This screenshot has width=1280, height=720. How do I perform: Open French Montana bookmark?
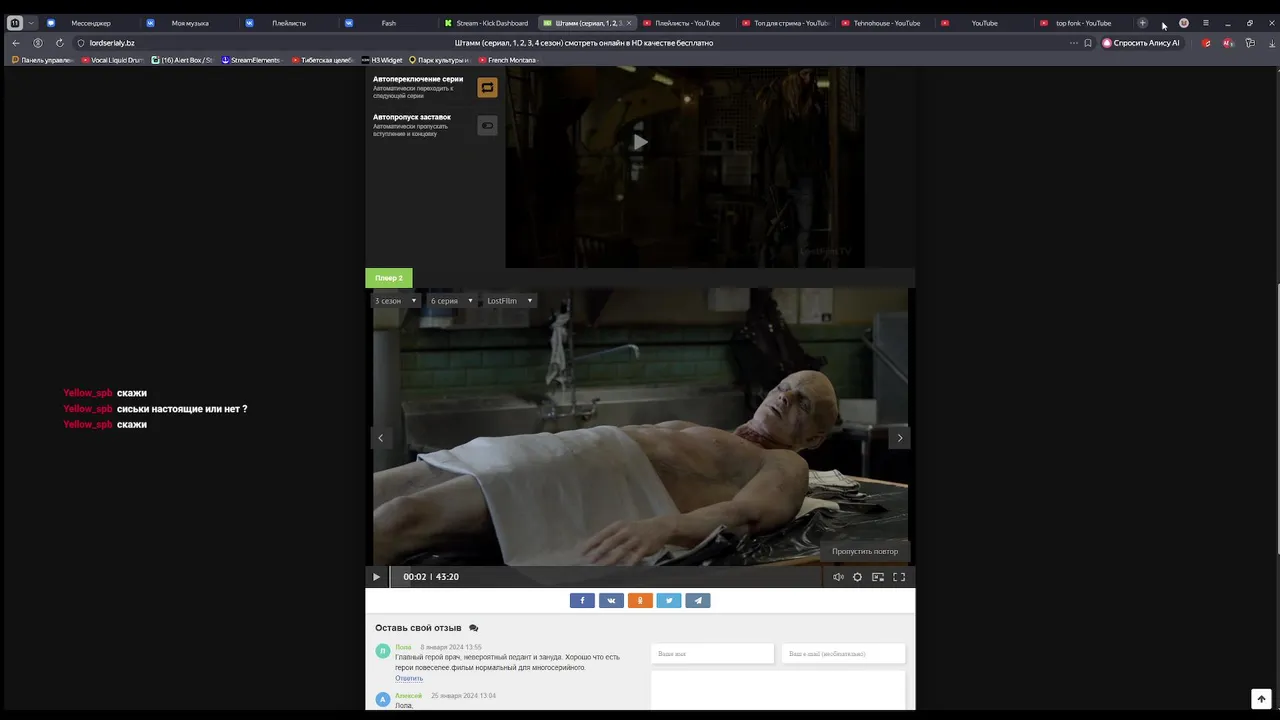click(x=508, y=60)
